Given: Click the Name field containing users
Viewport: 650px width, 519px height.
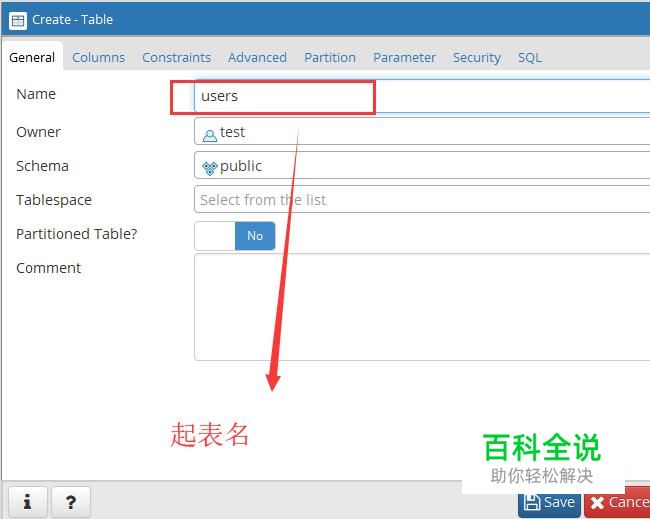Looking at the screenshot, I should 422,96.
